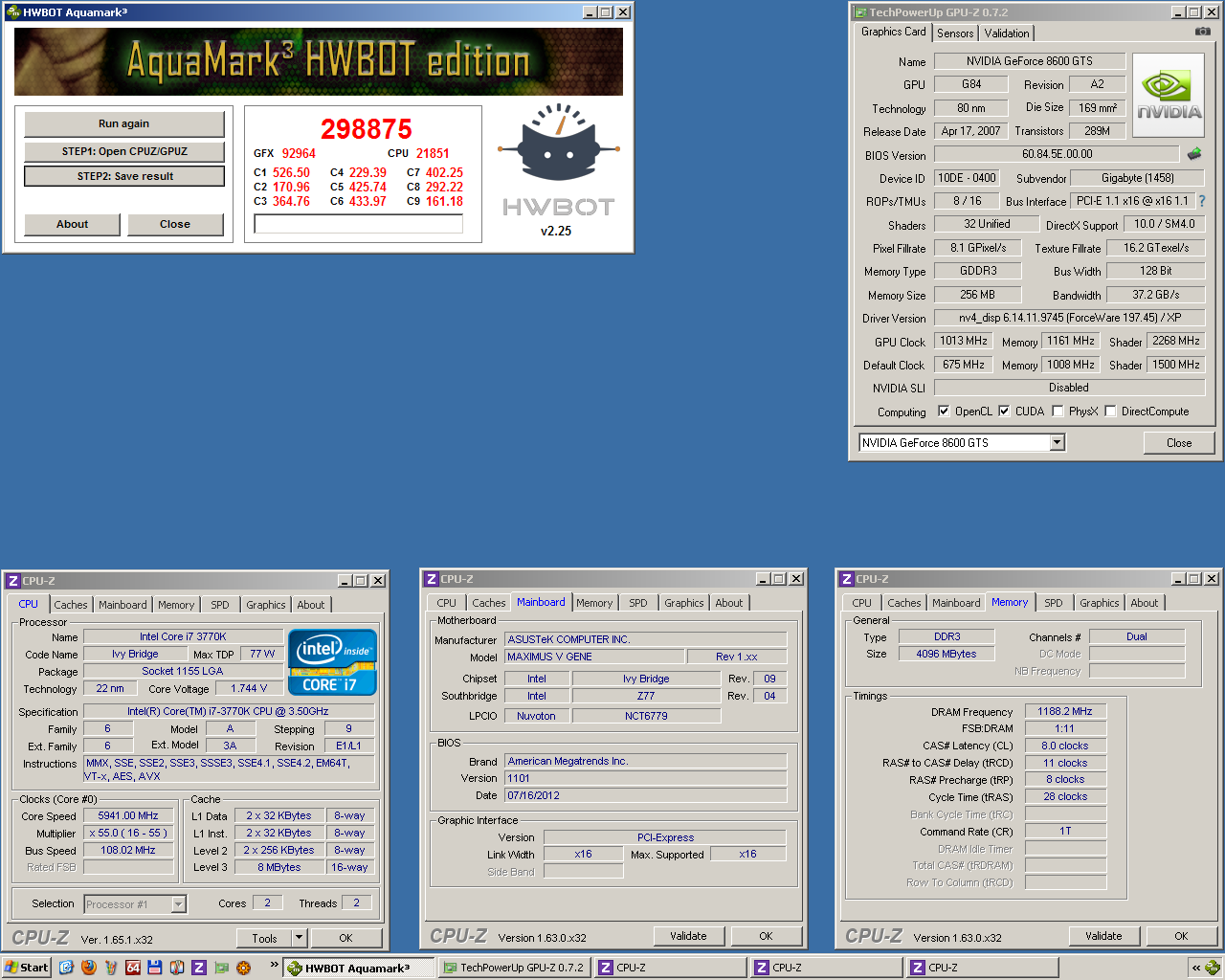Click the Driver Version field in GPU-Z

click(1069, 318)
